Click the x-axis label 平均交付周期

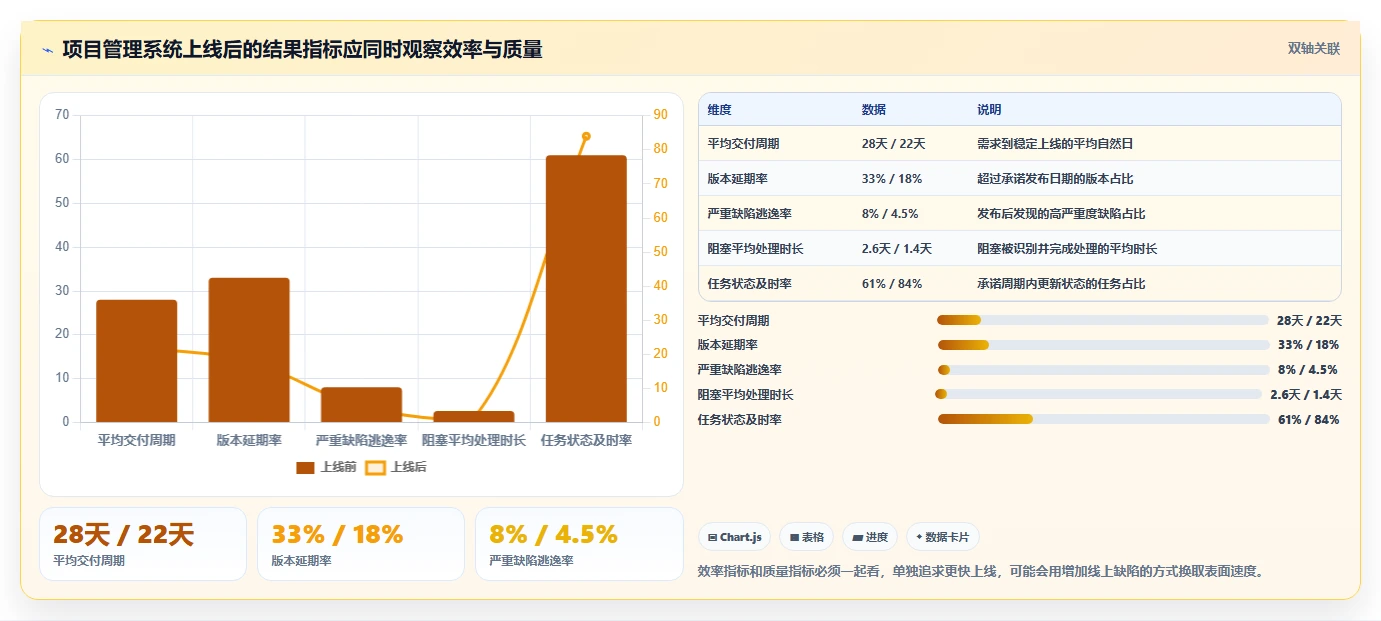coord(136,440)
